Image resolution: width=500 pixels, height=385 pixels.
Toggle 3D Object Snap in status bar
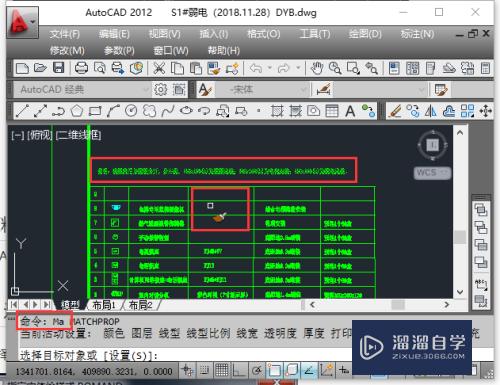point(292,370)
